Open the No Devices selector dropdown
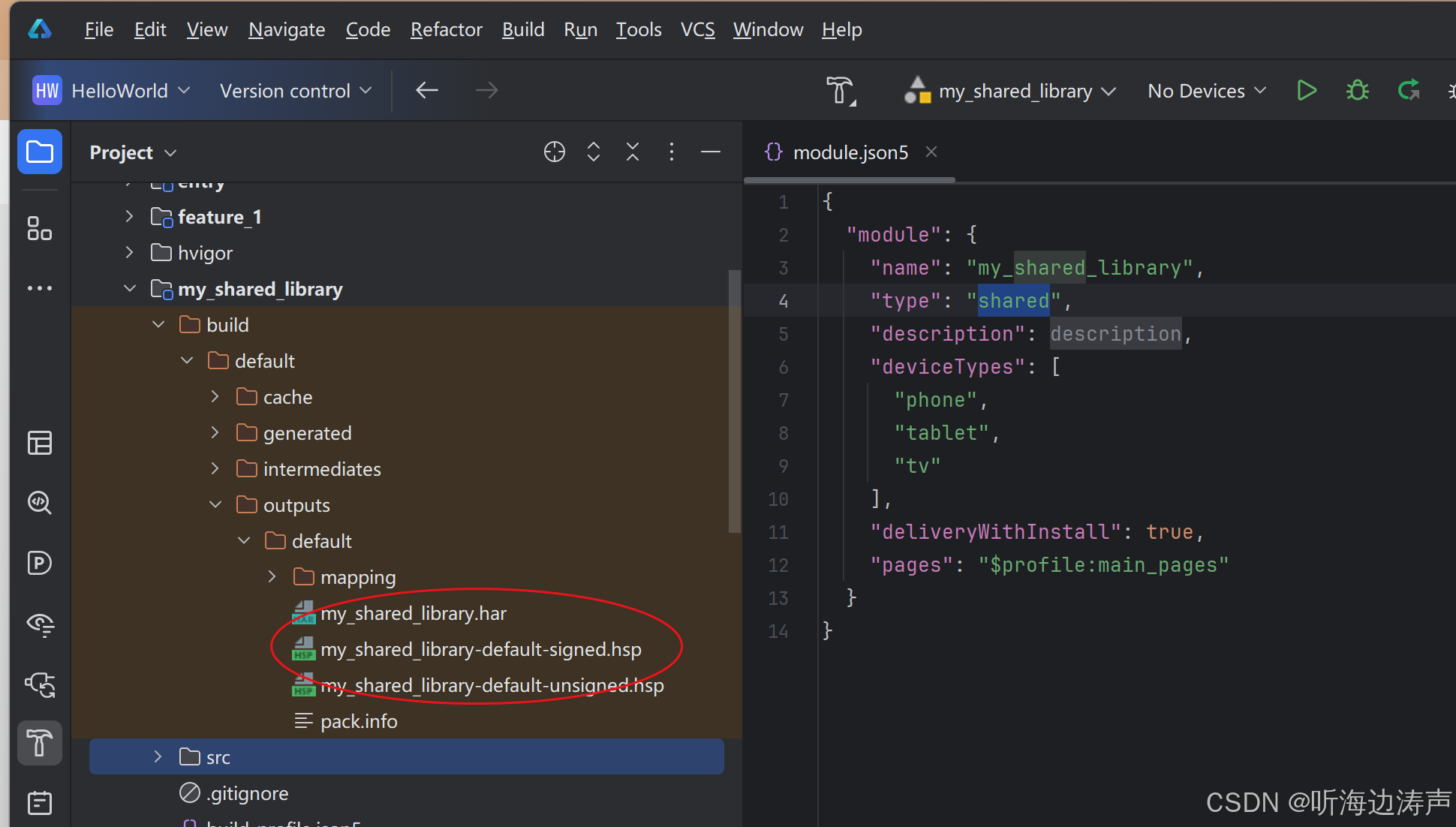This screenshot has width=1456, height=827. tap(1207, 91)
